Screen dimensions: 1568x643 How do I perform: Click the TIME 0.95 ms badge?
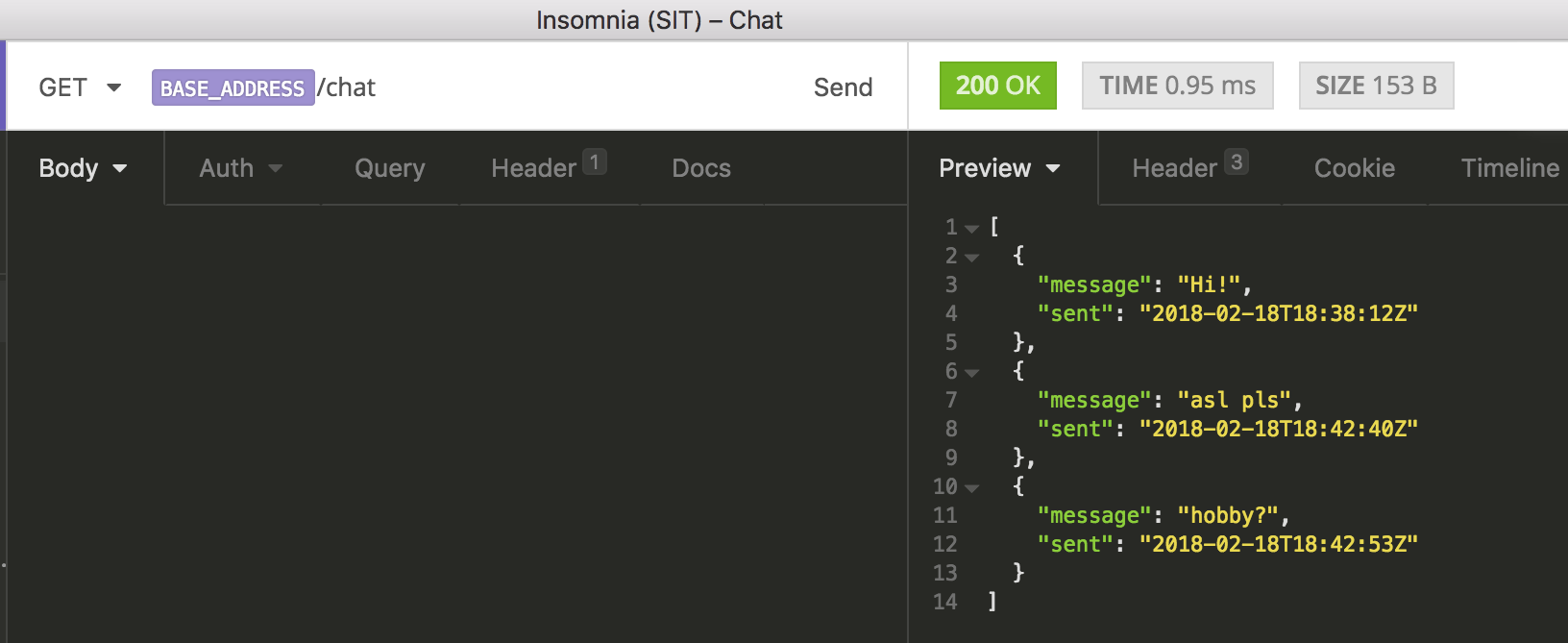pyautogui.click(x=1177, y=86)
